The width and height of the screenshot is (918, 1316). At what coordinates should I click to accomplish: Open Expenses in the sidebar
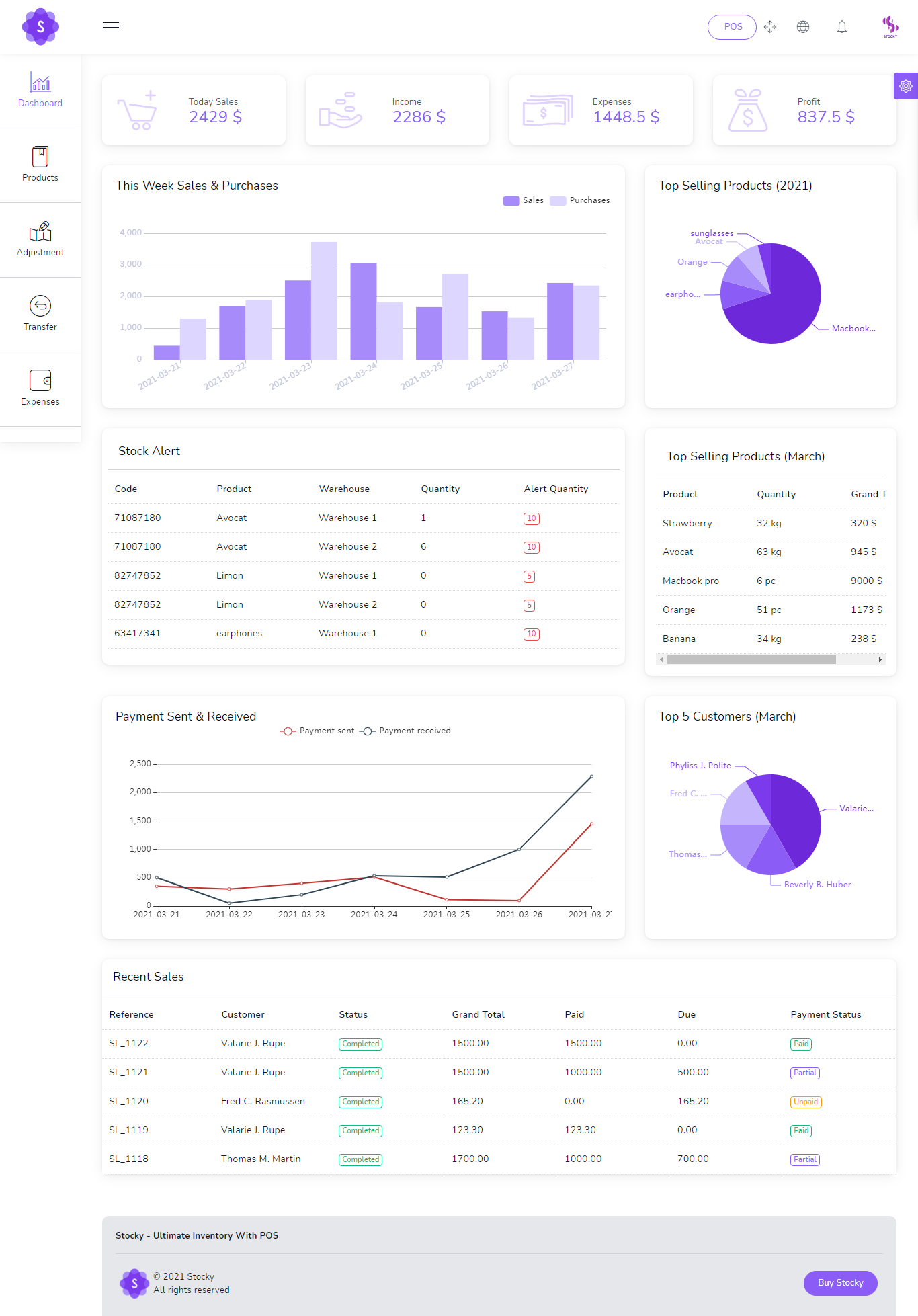[40, 388]
